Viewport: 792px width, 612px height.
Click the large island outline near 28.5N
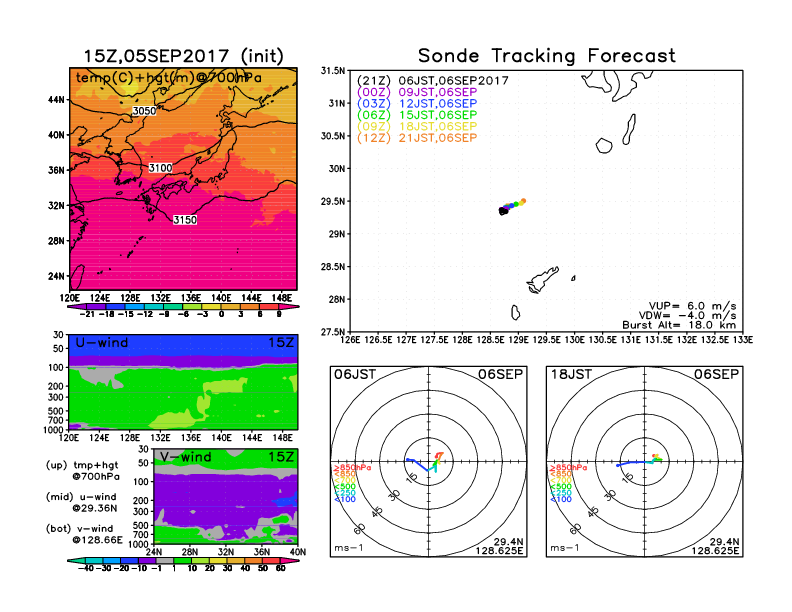543,279
